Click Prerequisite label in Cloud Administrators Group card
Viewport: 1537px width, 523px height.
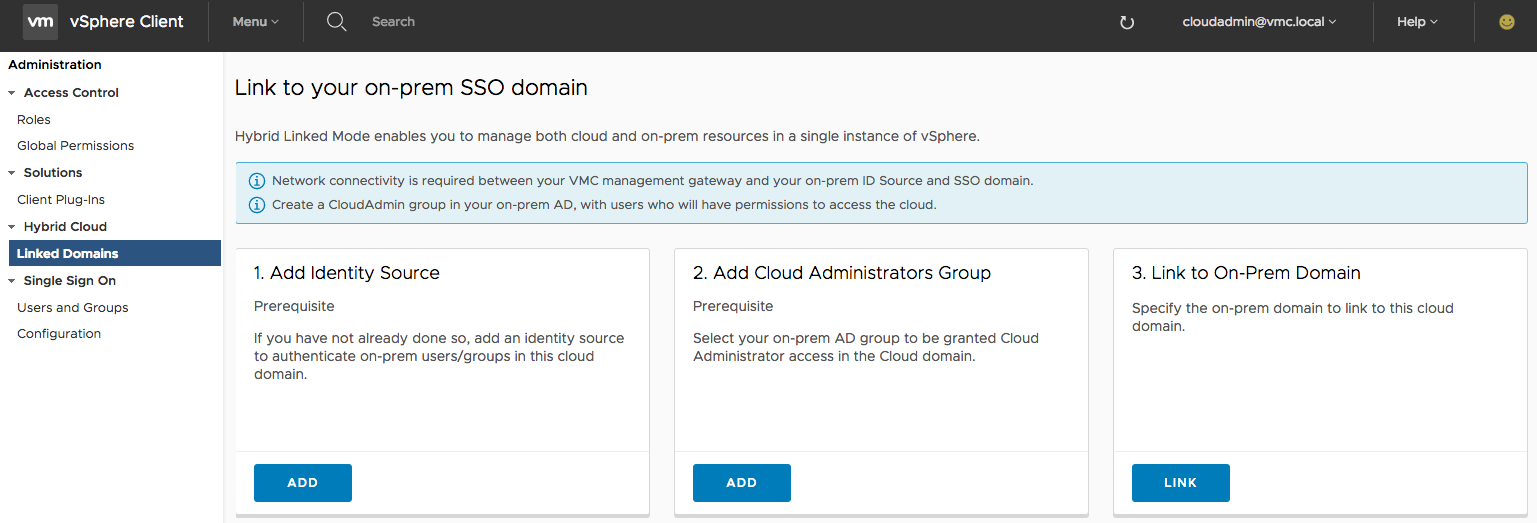pos(733,306)
